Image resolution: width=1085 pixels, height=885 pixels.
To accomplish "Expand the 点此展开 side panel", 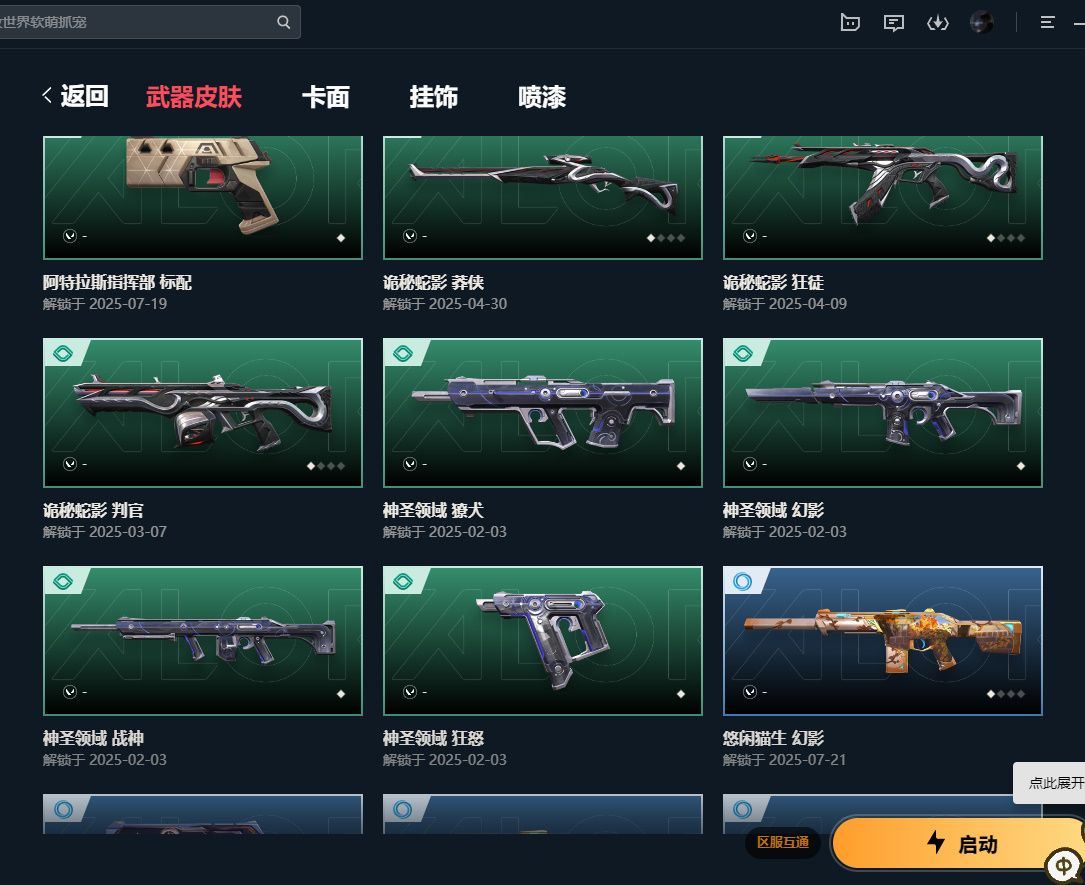I will coord(1052,783).
